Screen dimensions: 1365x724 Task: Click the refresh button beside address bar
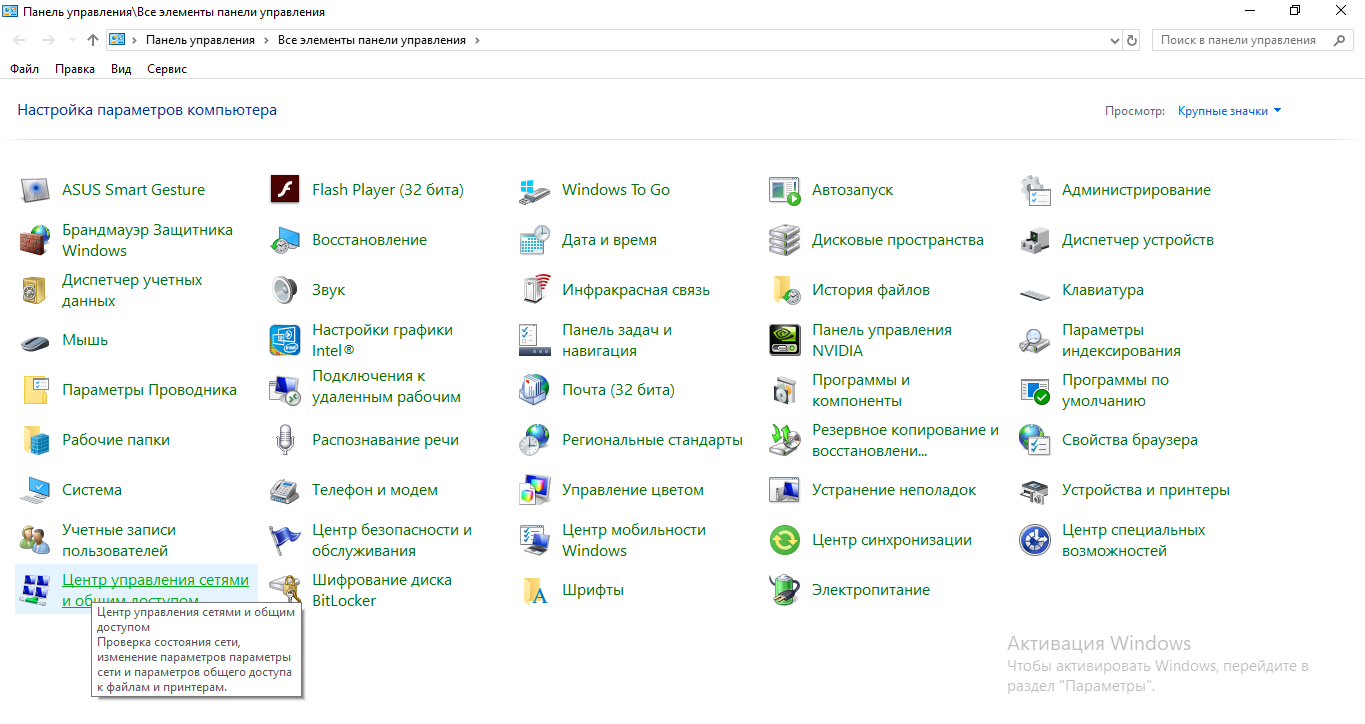pos(1132,41)
